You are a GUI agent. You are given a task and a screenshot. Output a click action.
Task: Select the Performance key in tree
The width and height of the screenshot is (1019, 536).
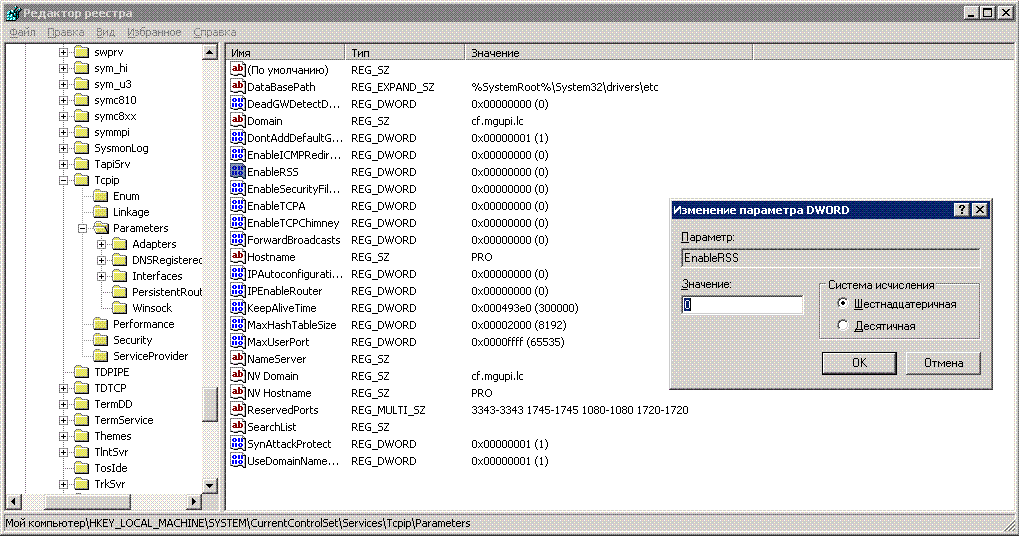point(143,324)
